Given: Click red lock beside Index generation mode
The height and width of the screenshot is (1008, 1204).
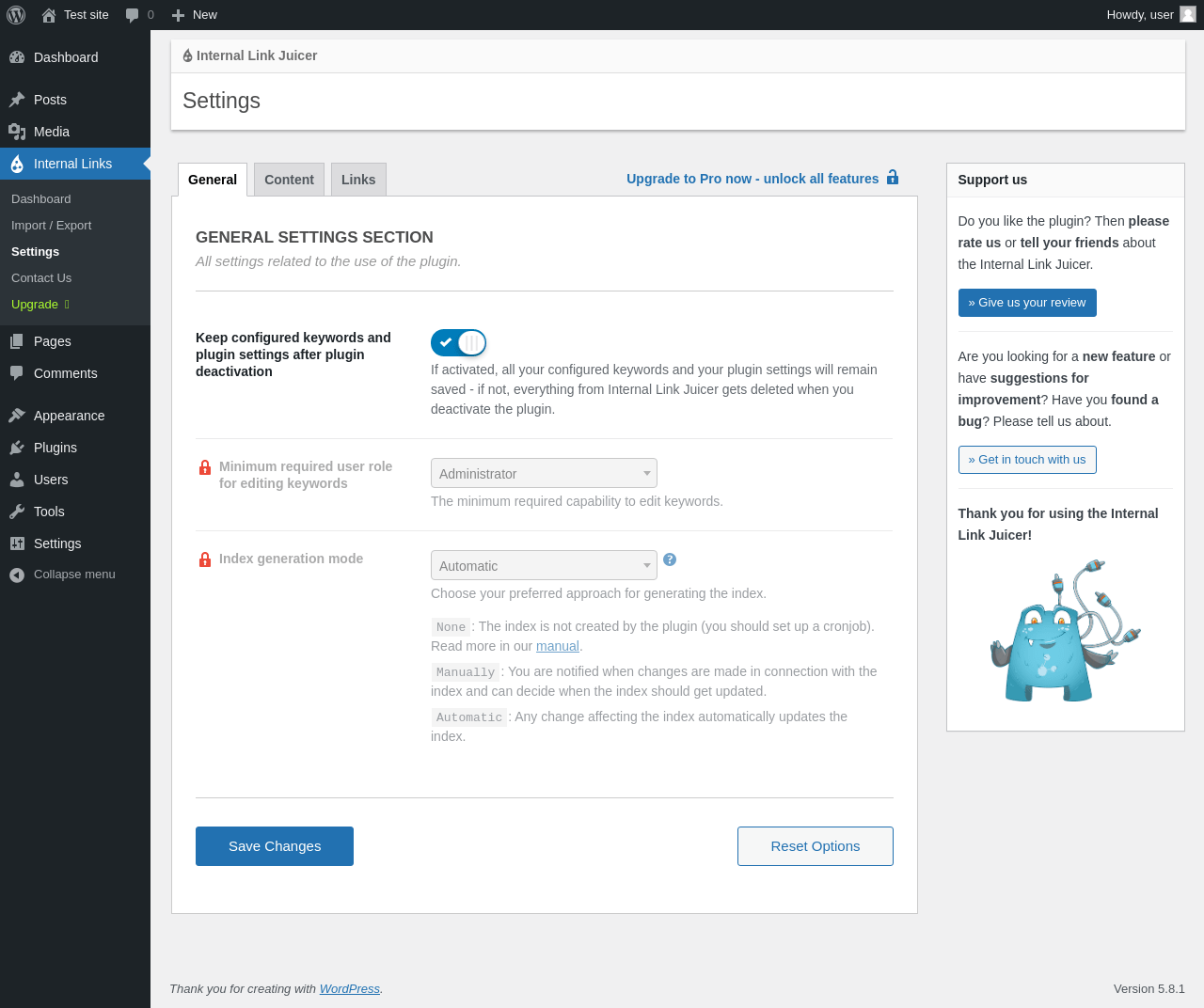Looking at the screenshot, I should click(x=205, y=559).
